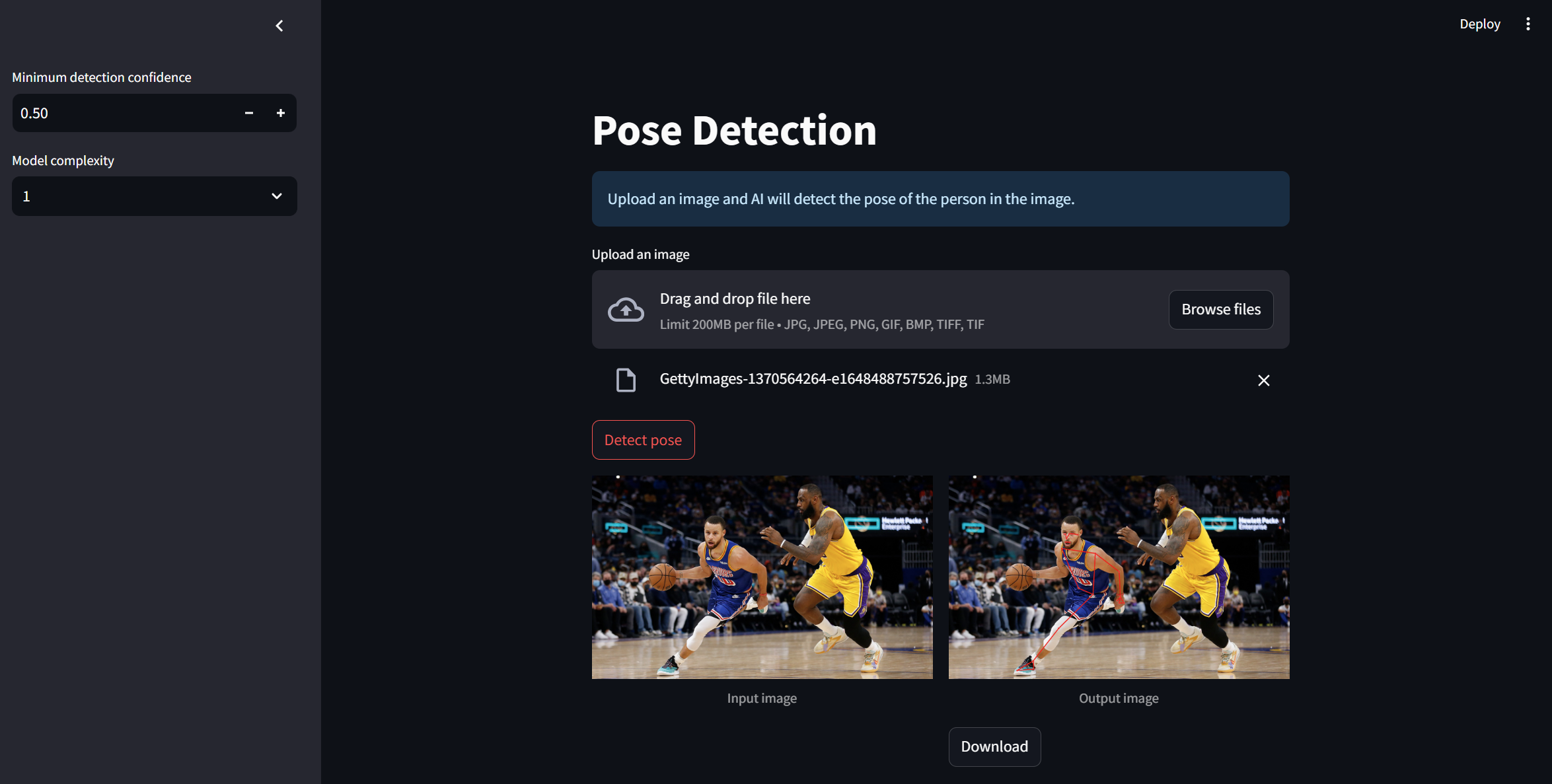1552x784 pixels.
Task: Collapse the sidebar with the left chevron
Action: tap(279, 26)
